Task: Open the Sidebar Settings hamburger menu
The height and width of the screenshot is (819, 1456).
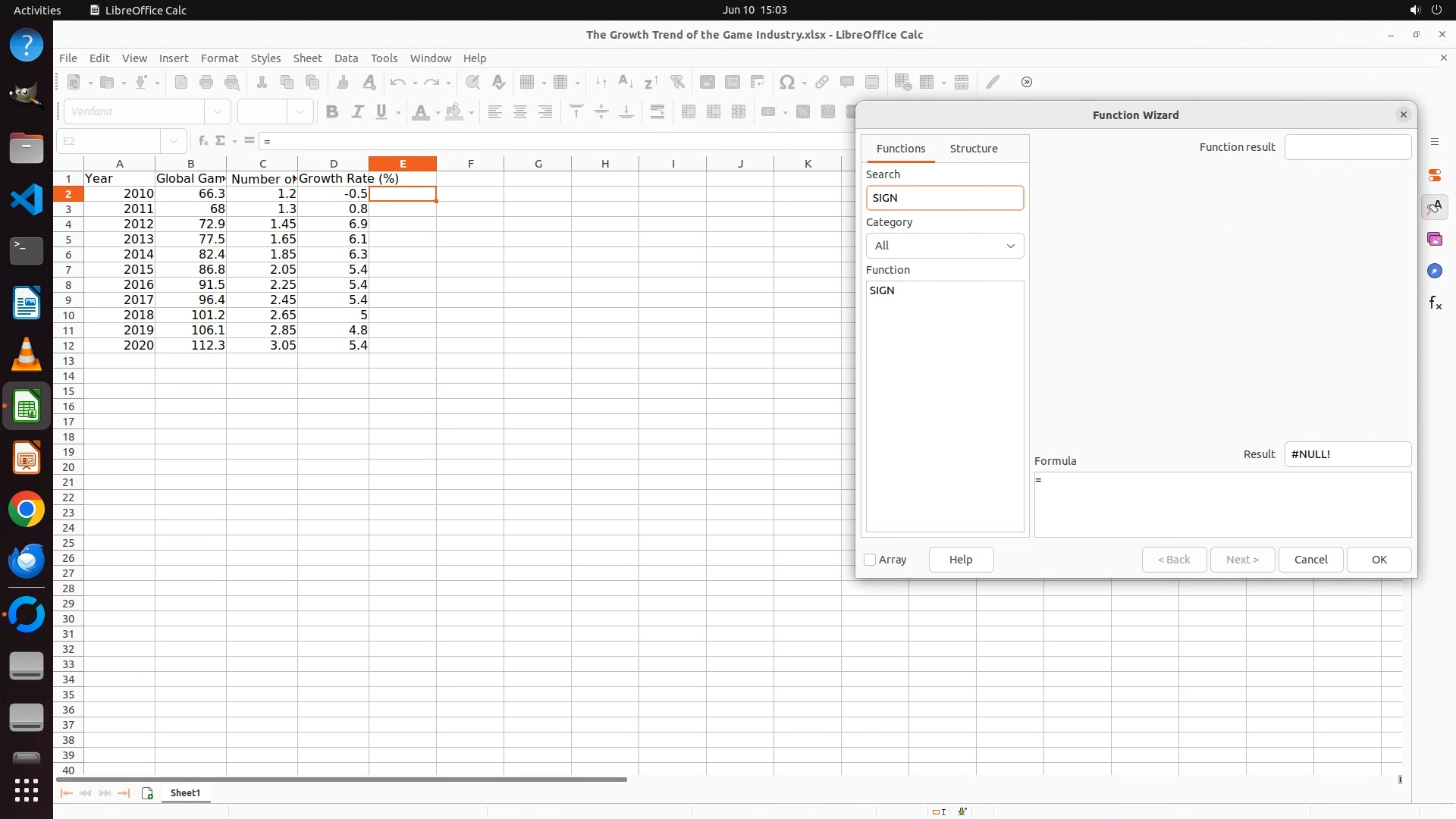Action: pos(1434,142)
